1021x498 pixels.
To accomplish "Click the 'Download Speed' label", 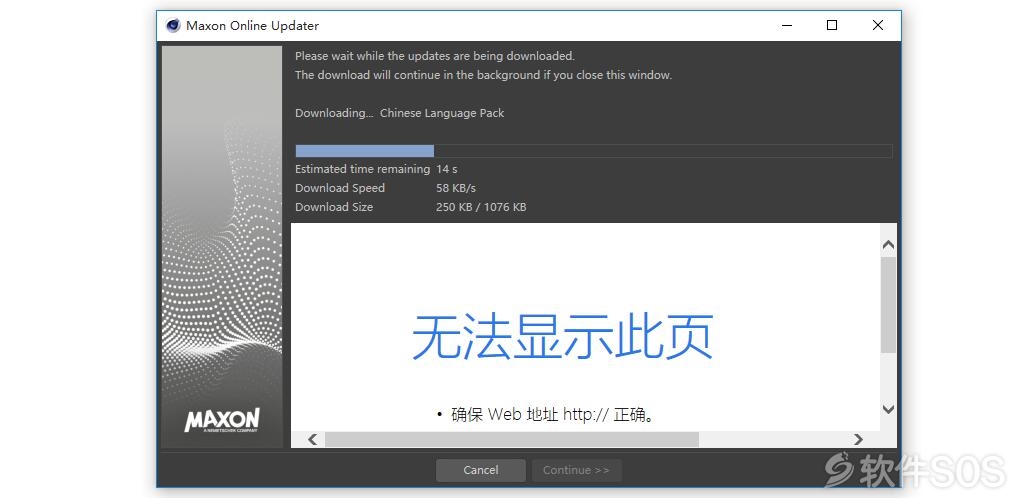I will [x=340, y=188].
